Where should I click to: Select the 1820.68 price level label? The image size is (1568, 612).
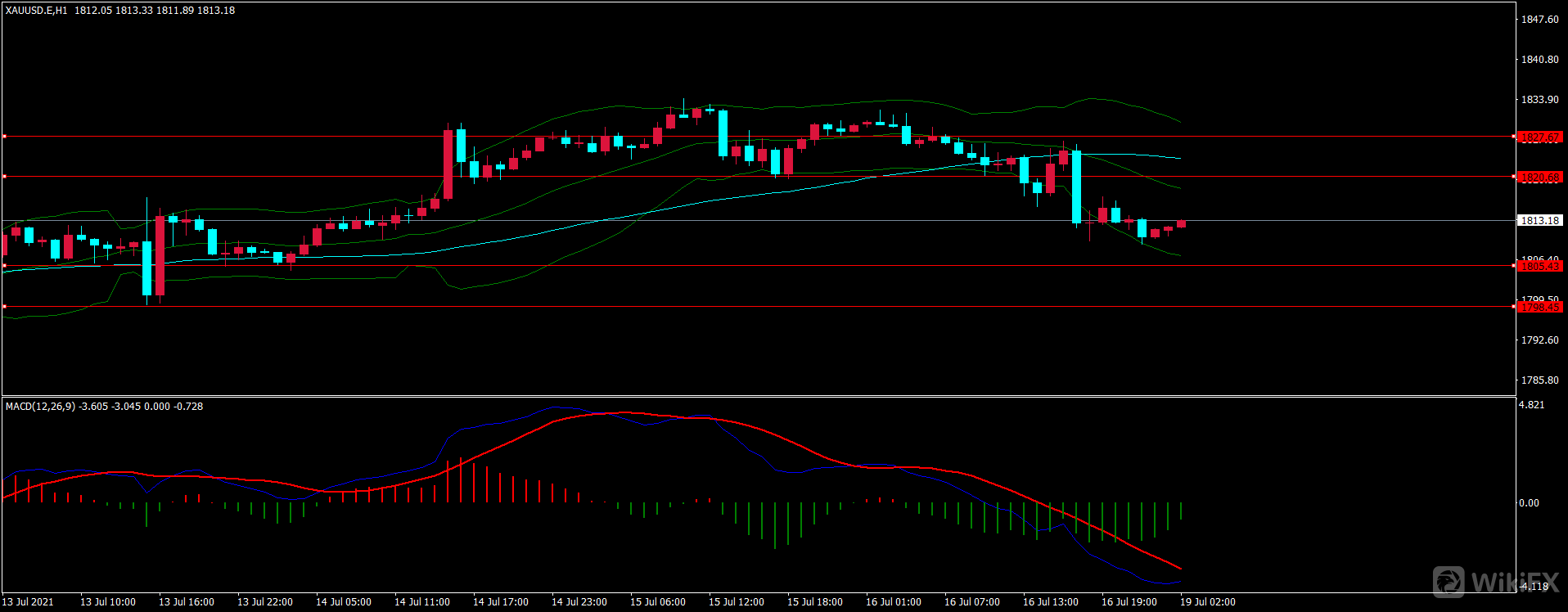point(1539,177)
